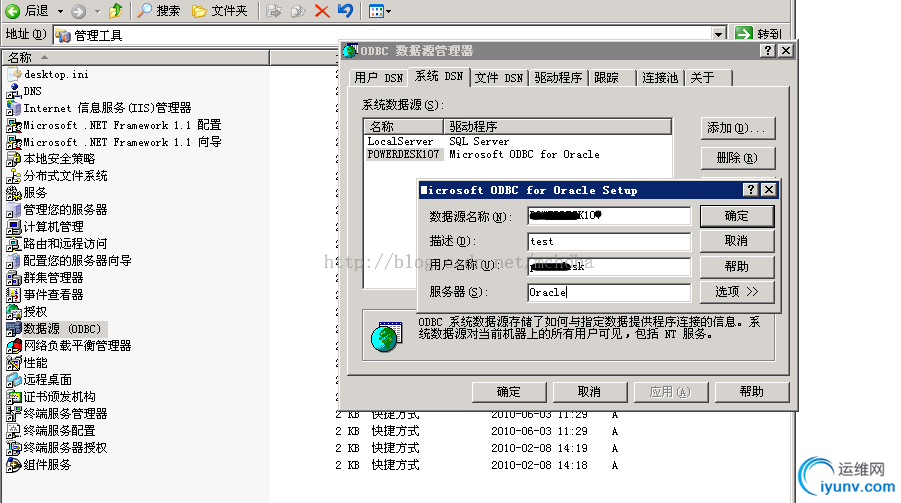Click 帮助 in Oracle Setup dialog

point(737,267)
